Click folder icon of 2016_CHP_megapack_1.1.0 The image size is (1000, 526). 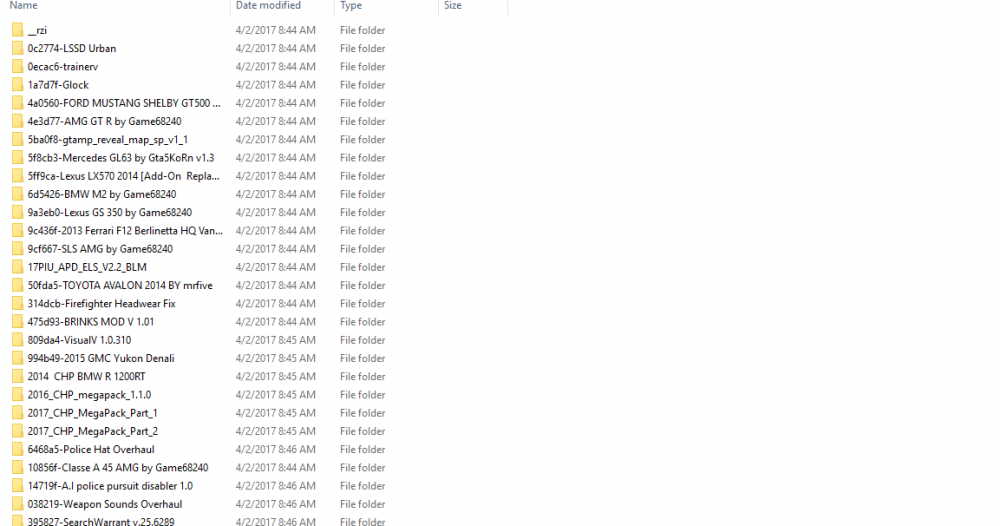coord(17,395)
